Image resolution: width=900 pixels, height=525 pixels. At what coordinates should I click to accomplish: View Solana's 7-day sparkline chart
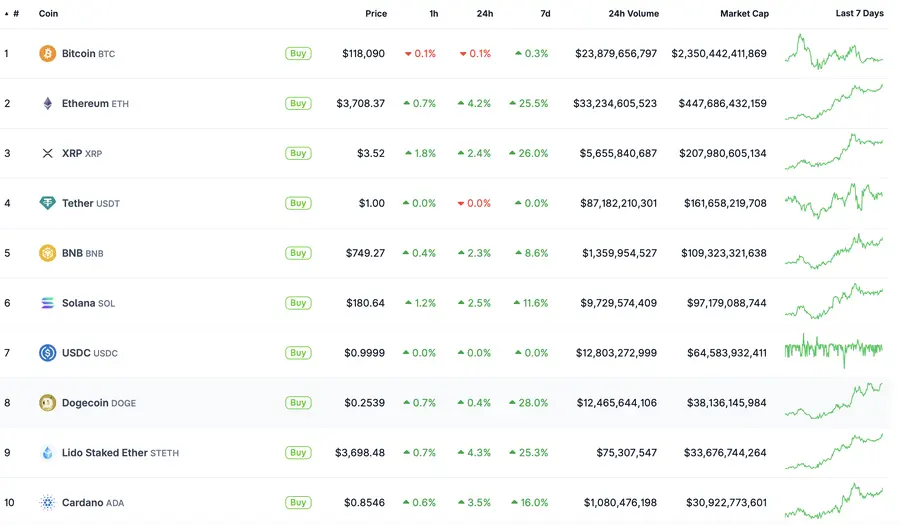(834, 301)
